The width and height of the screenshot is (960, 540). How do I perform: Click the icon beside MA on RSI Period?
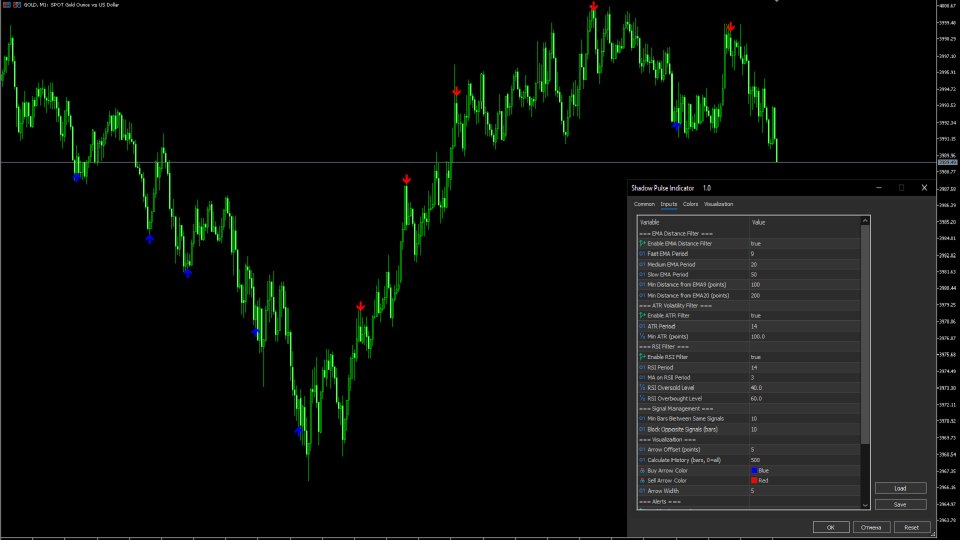coord(642,377)
